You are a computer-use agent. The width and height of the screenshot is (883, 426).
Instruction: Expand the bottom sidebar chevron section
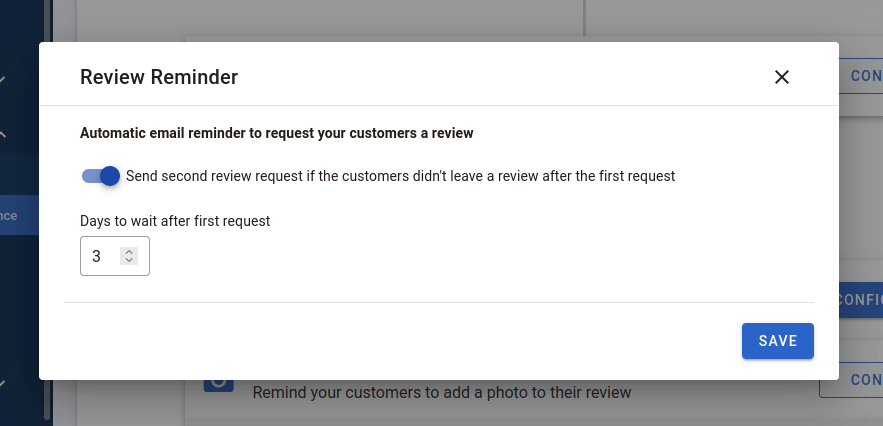coord(2,384)
